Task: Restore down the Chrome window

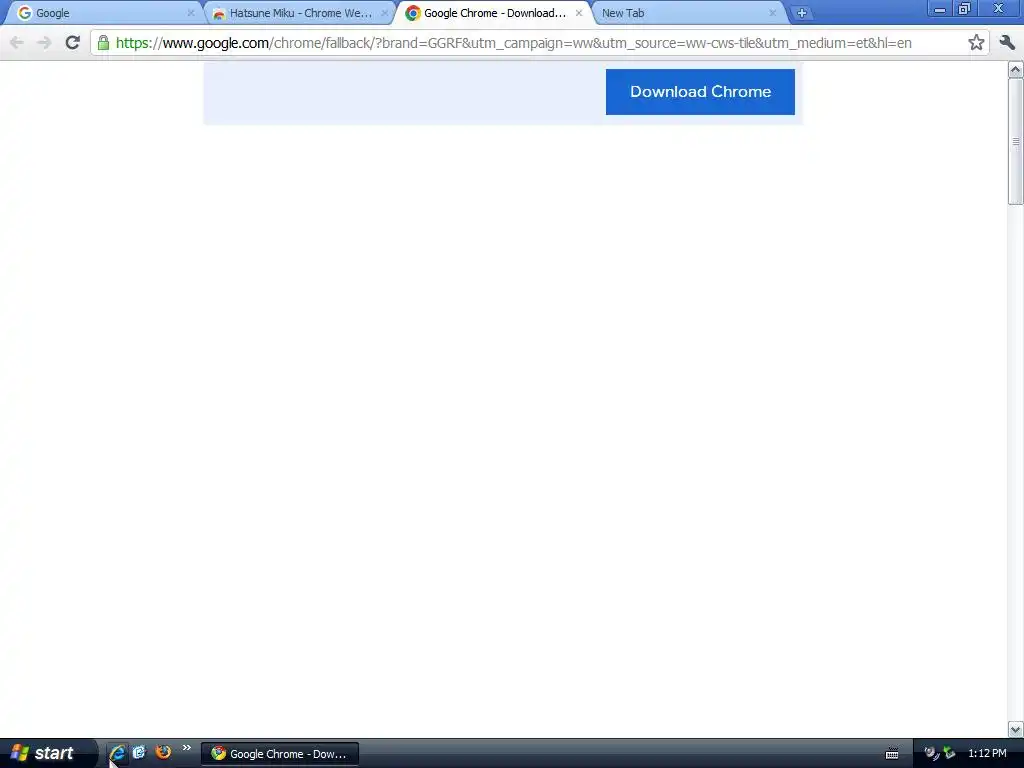Action: click(964, 9)
